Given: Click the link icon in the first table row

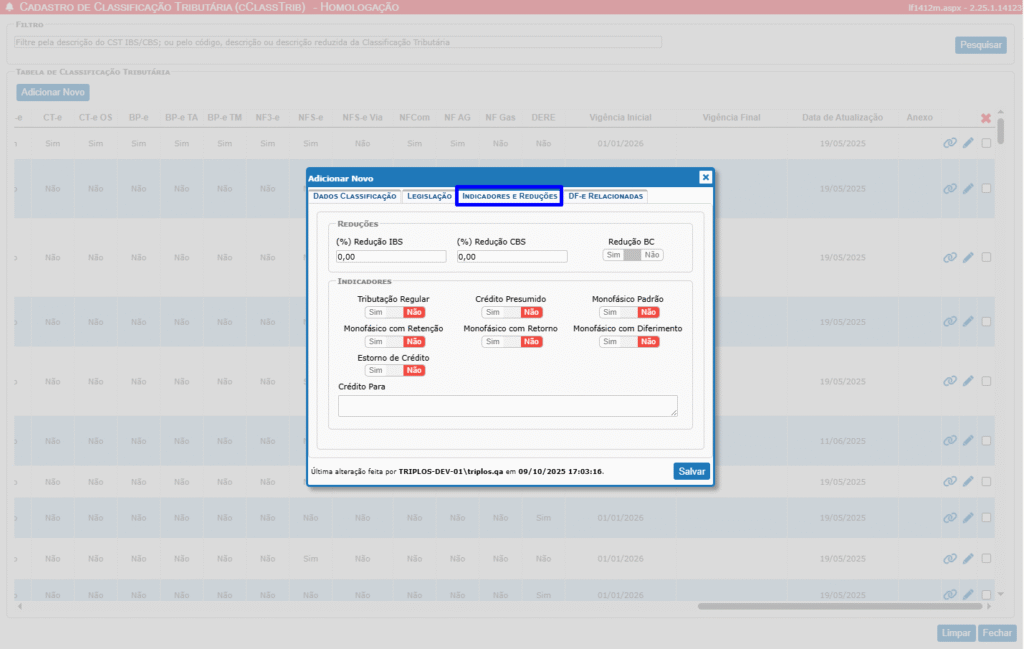Looking at the screenshot, I should tap(949, 143).
